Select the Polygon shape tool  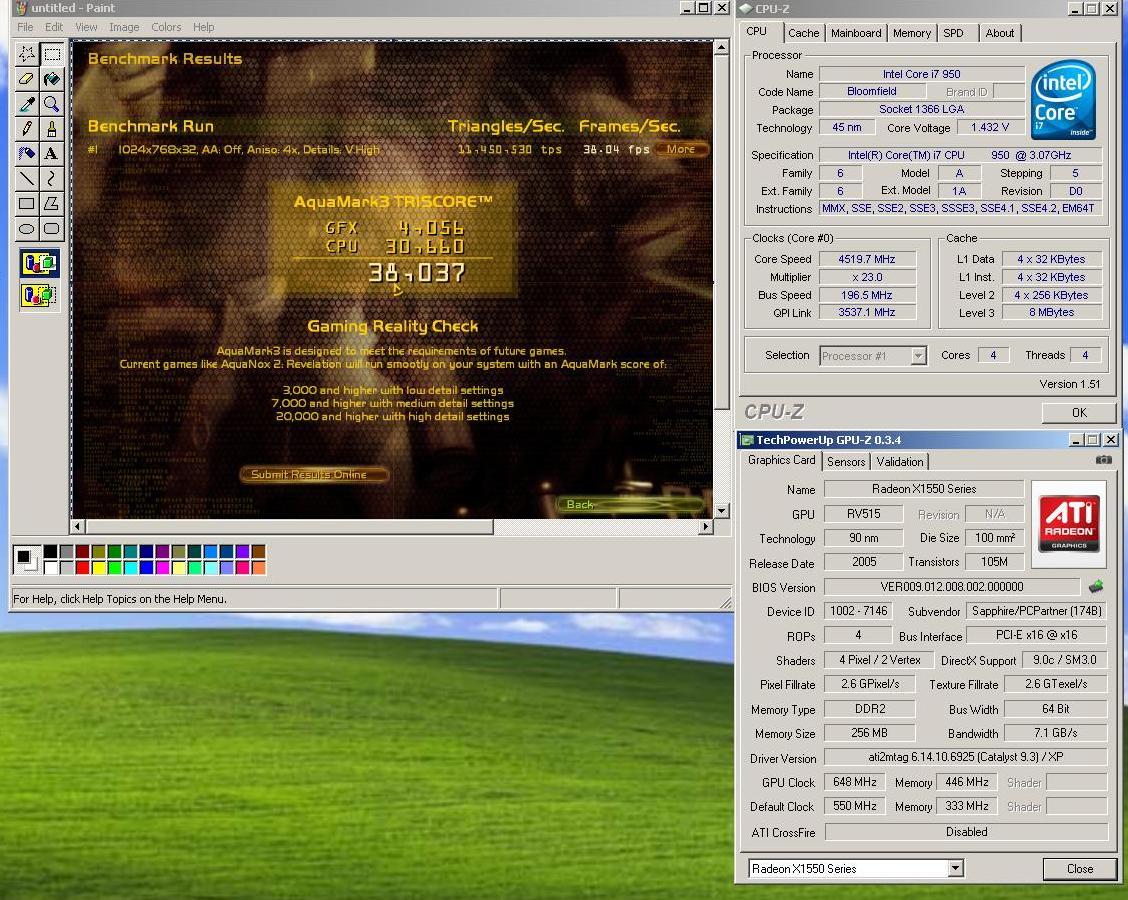click(x=51, y=204)
